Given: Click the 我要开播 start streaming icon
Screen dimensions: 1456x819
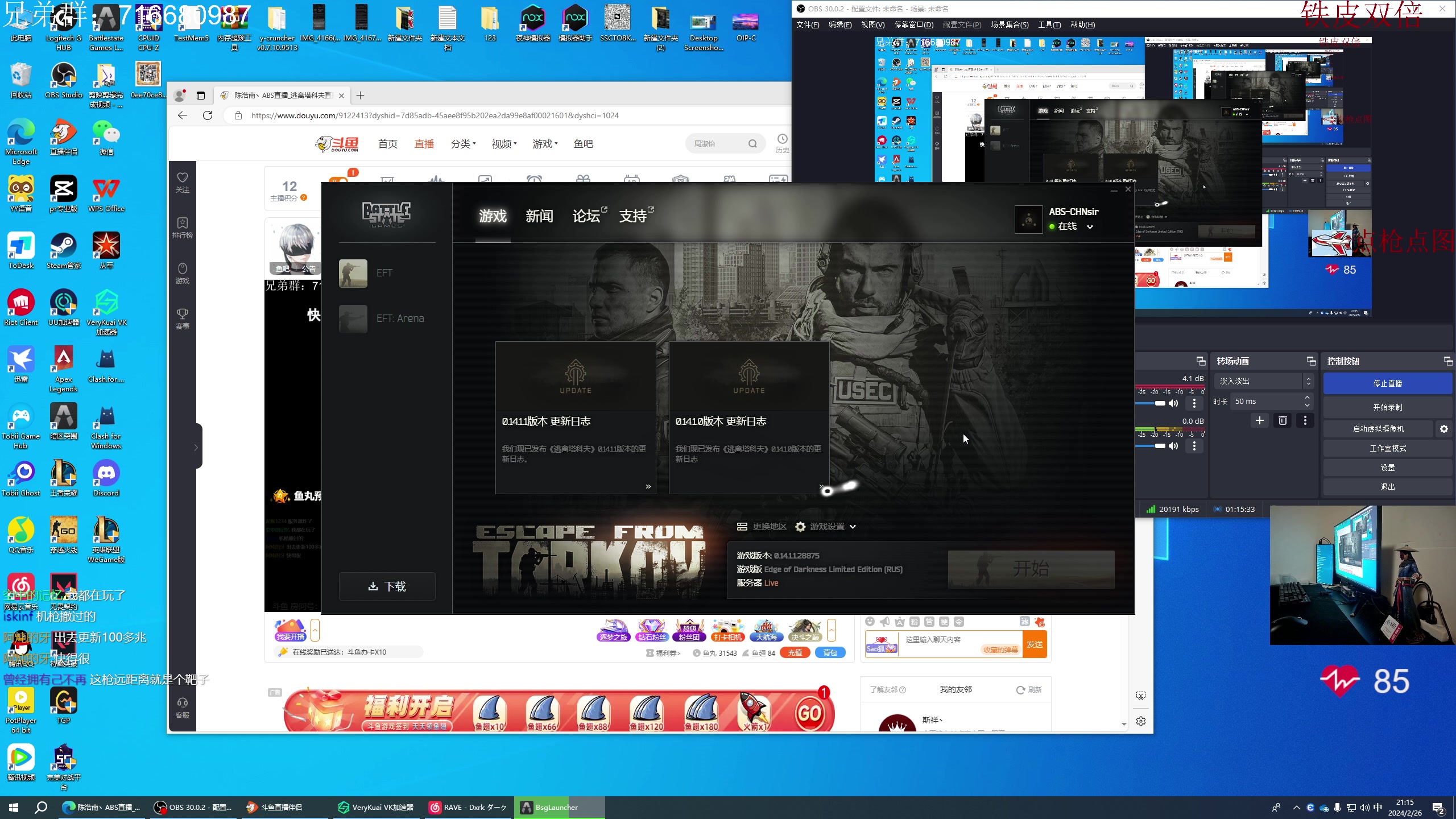Looking at the screenshot, I should (291, 630).
